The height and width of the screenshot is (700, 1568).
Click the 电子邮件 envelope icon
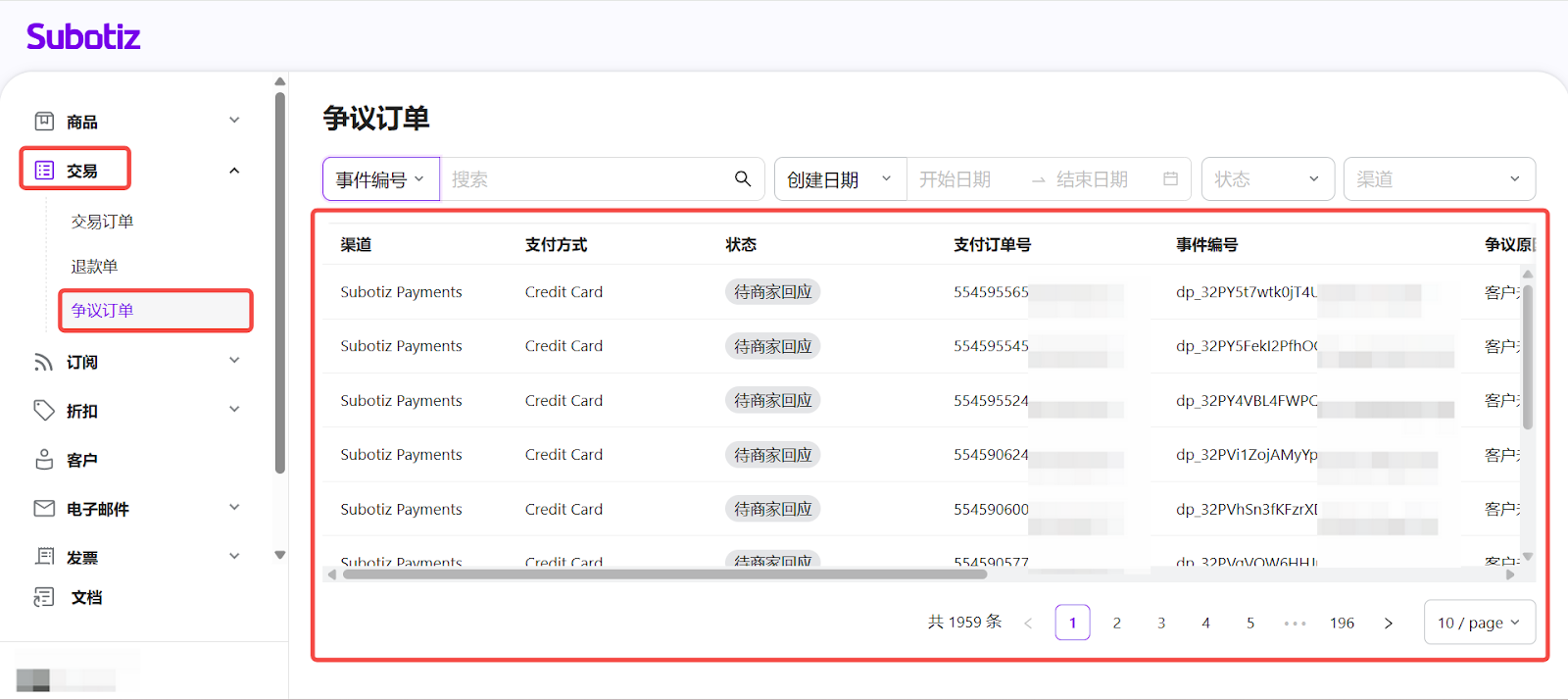pos(44,508)
